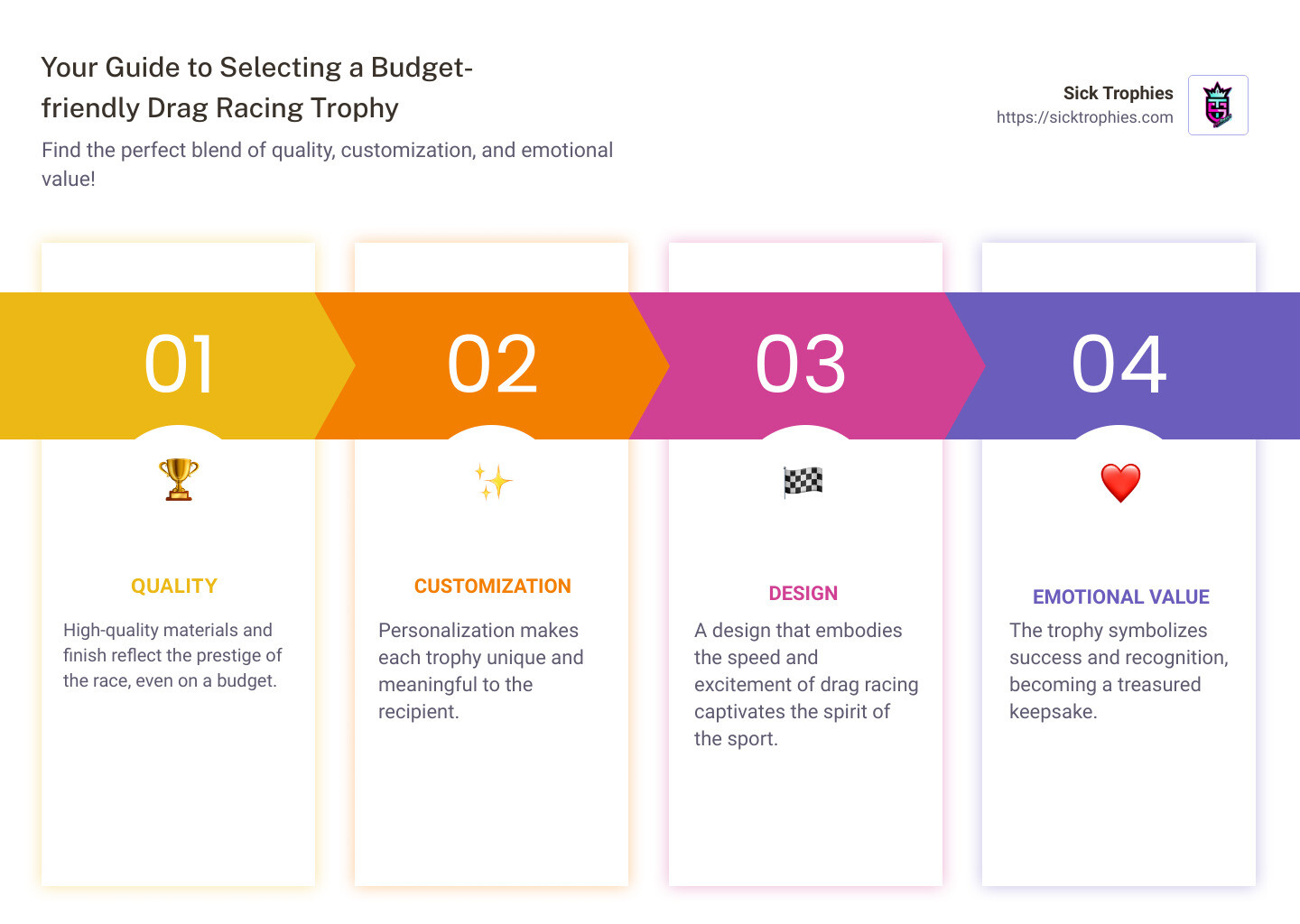
Task: Click the red heart icon
Action: 1120,483
